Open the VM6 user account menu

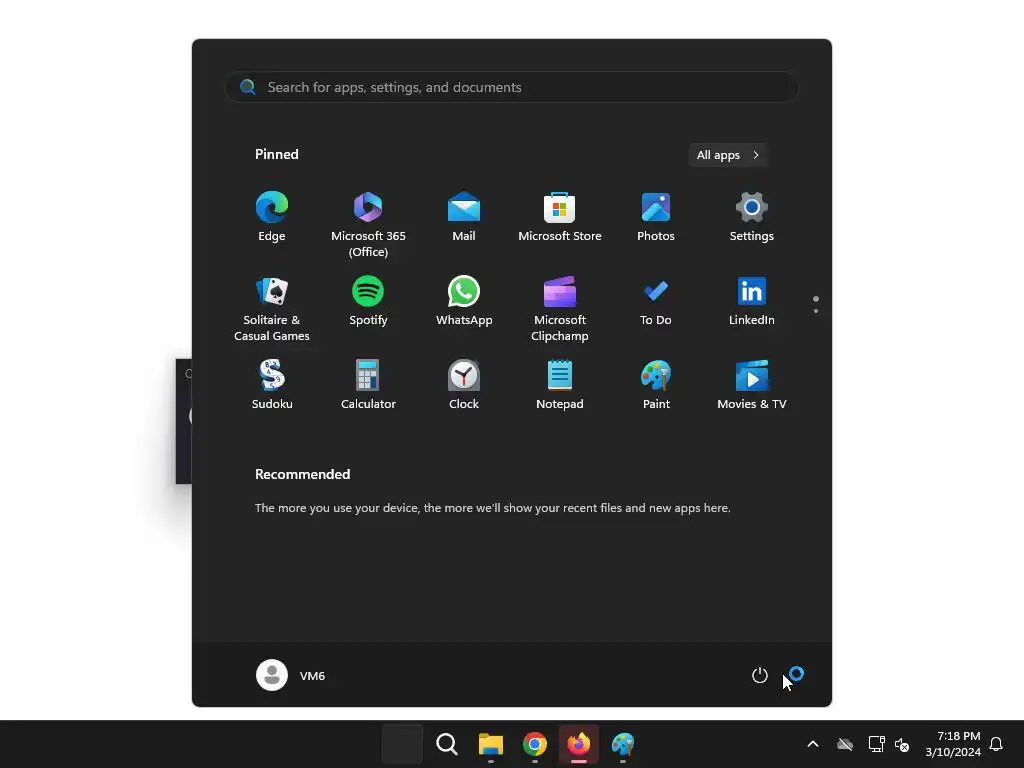tap(291, 675)
